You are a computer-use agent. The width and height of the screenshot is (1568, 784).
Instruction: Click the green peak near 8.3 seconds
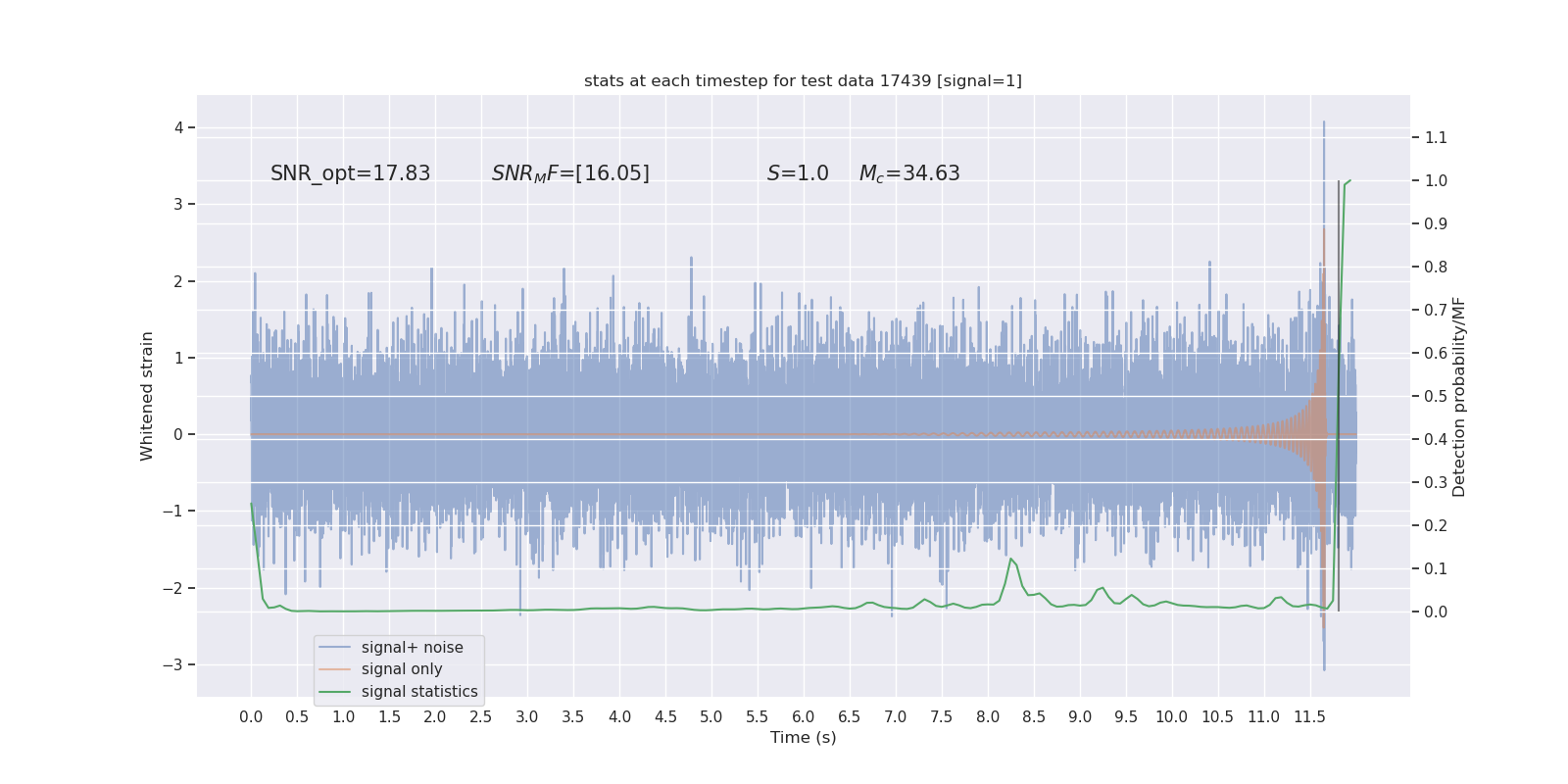pyautogui.click(x=1010, y=559)
